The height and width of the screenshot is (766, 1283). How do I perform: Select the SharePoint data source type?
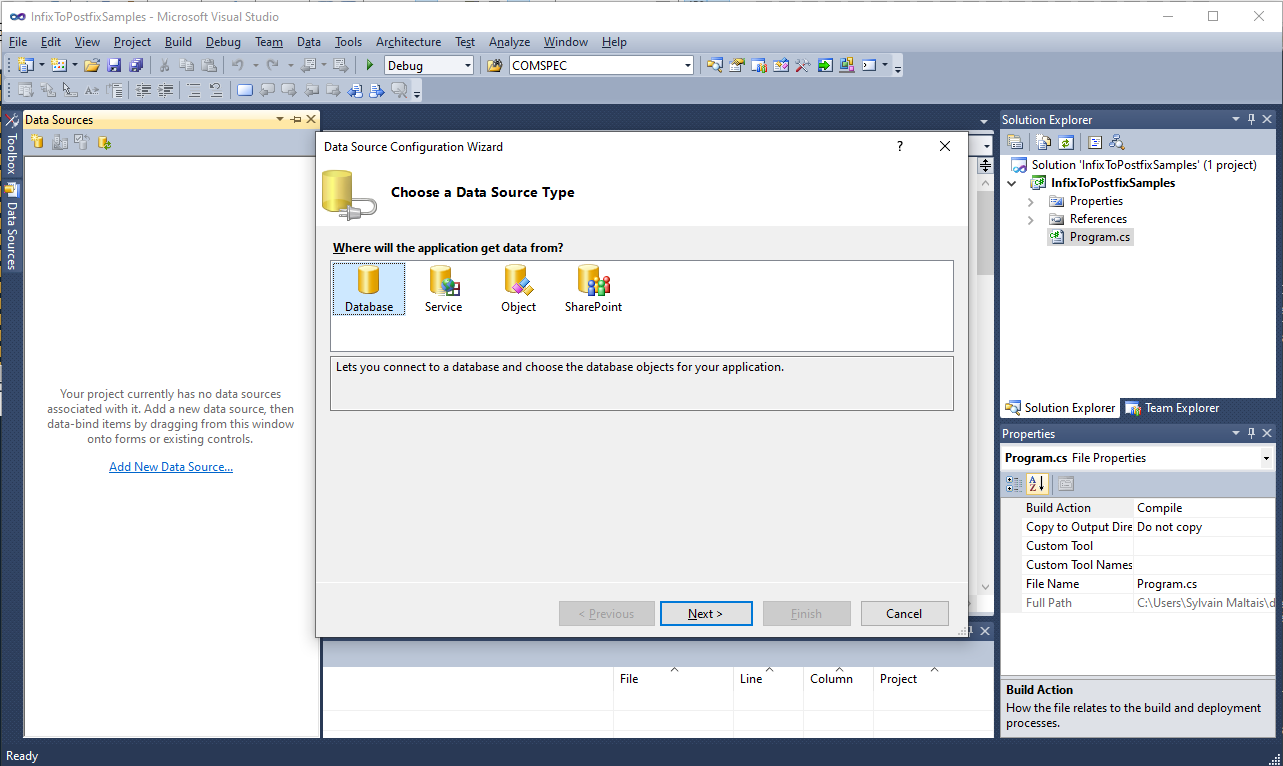coord(593,289)
